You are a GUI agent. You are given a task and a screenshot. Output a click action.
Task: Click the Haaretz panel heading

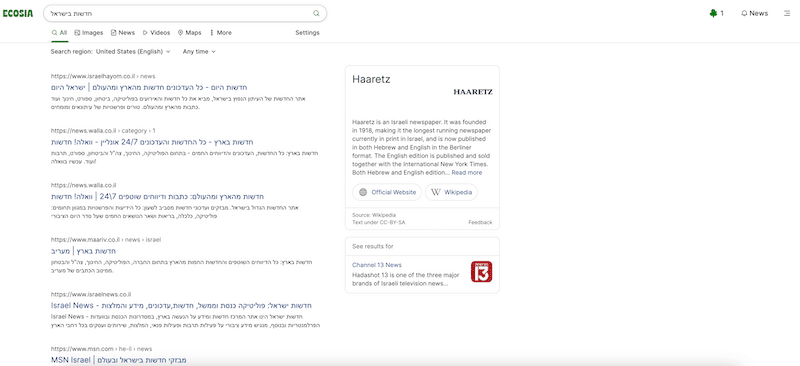click(371, 80)
